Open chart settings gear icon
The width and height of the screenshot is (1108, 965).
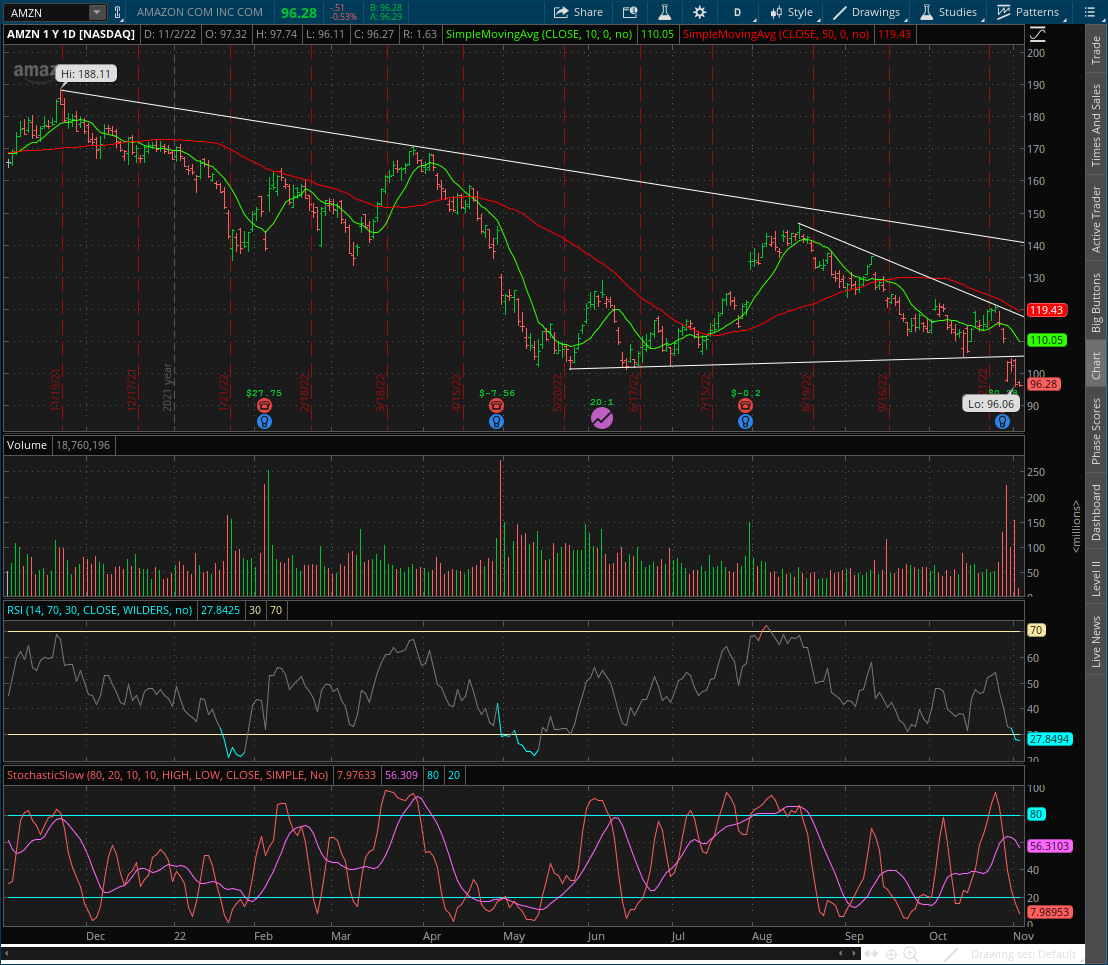click(700, 12)
